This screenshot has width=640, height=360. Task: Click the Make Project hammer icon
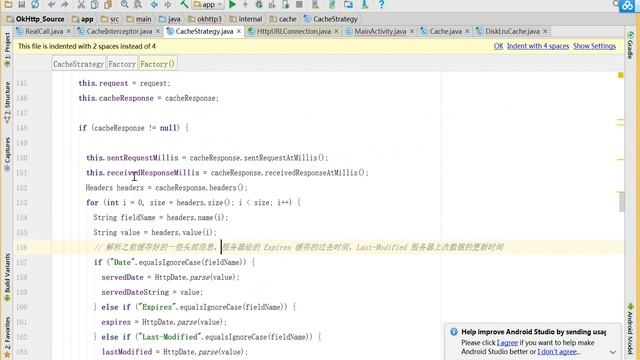(x=184, y=4)
